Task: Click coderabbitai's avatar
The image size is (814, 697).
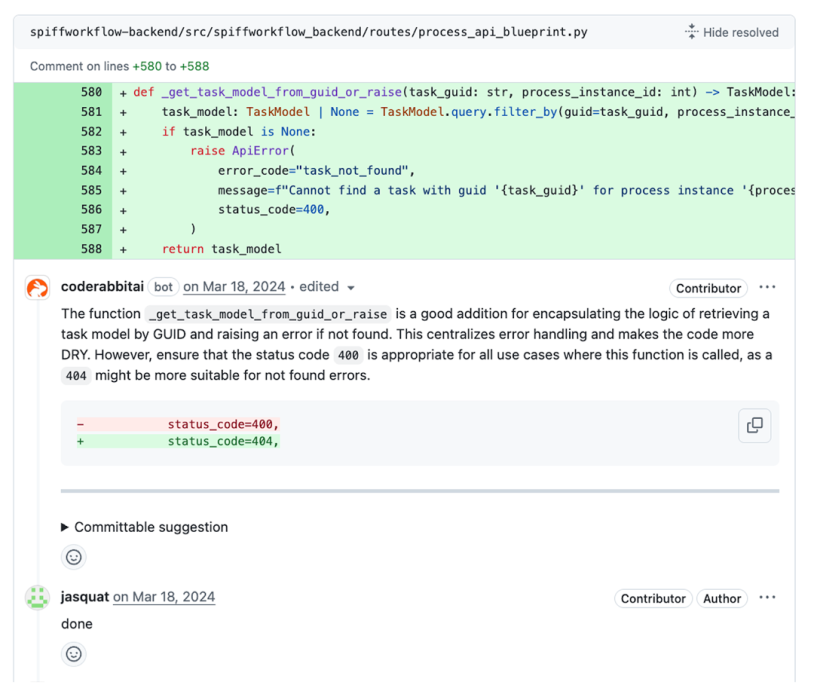Action: click(38, 287)
